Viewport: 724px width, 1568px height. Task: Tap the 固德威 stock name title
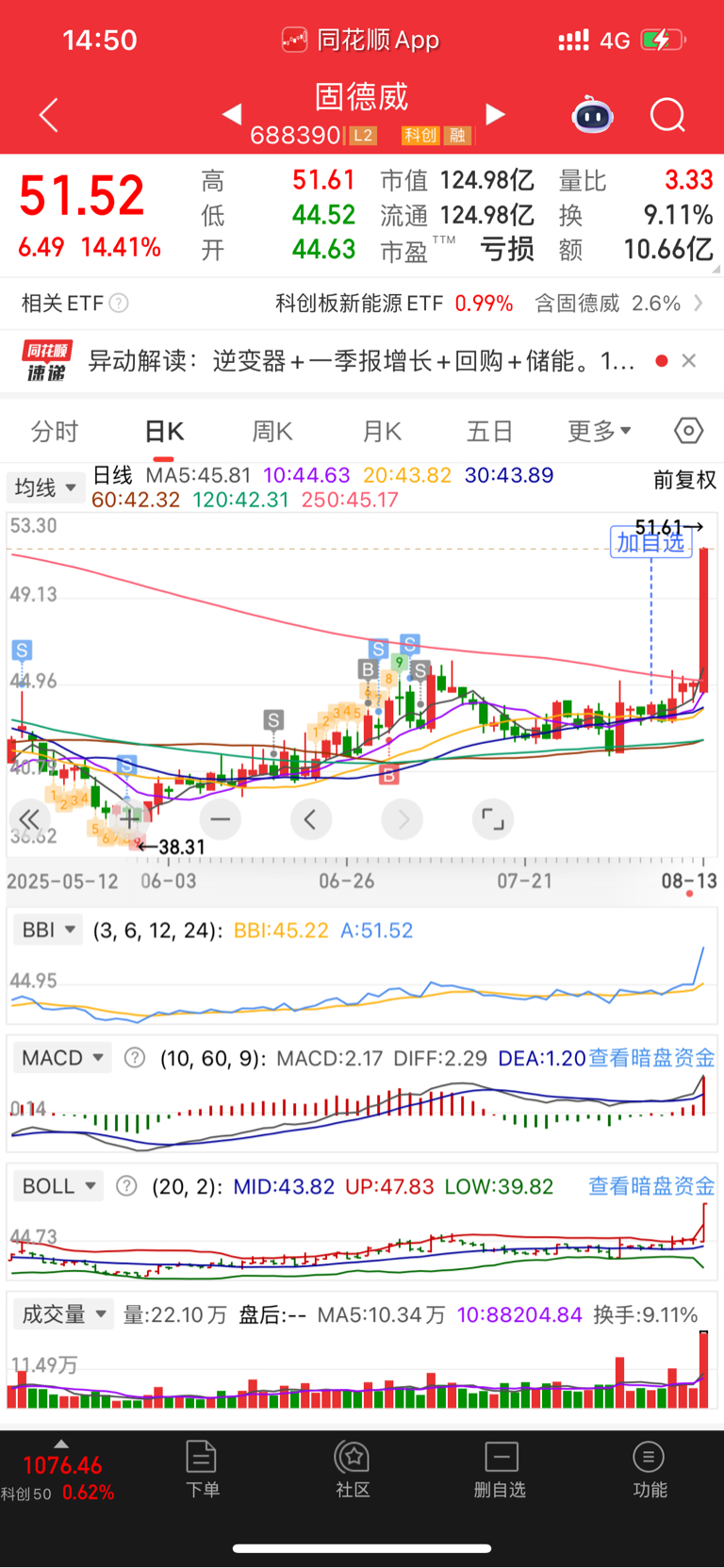tap(362, 97)
